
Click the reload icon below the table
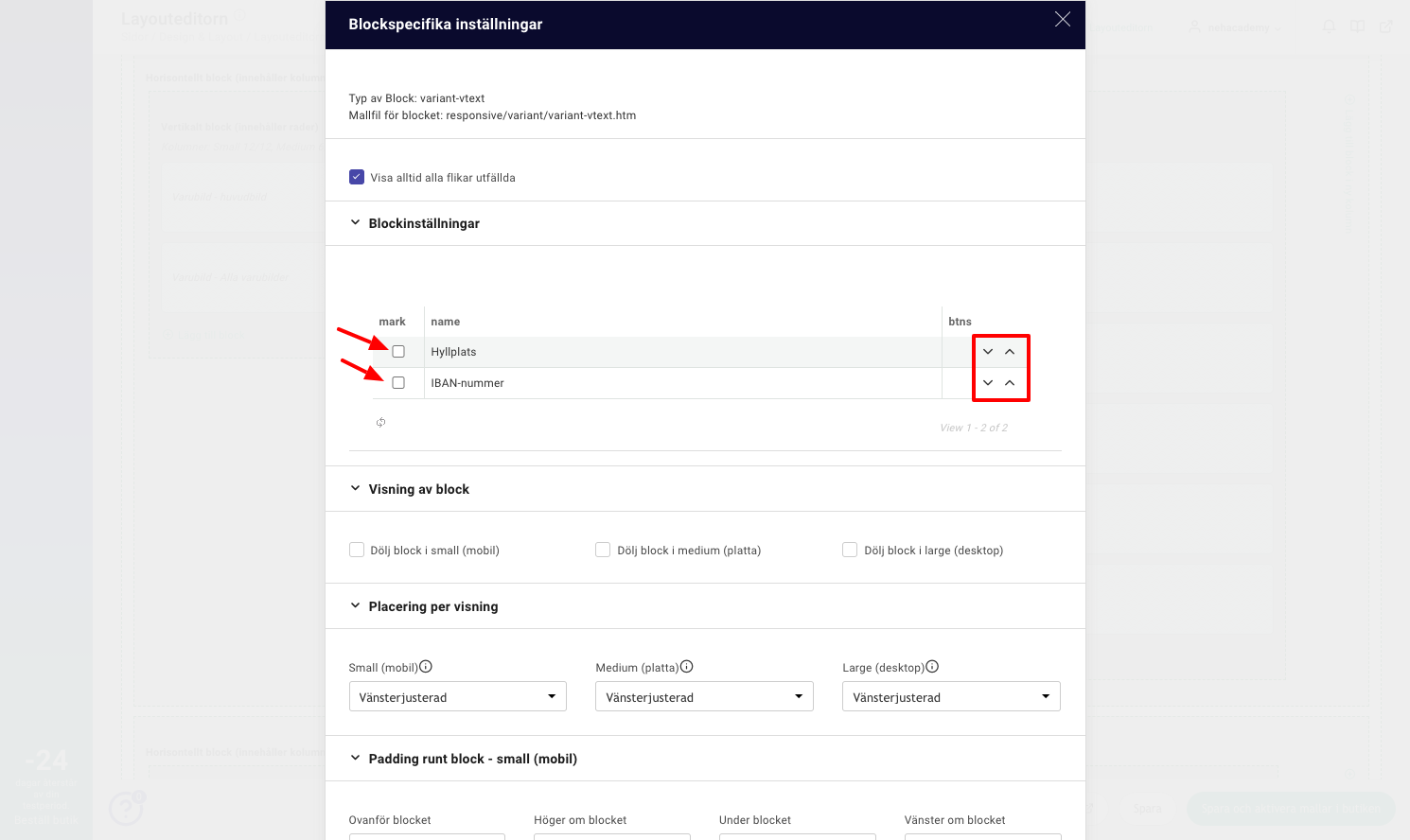point(380,423)
